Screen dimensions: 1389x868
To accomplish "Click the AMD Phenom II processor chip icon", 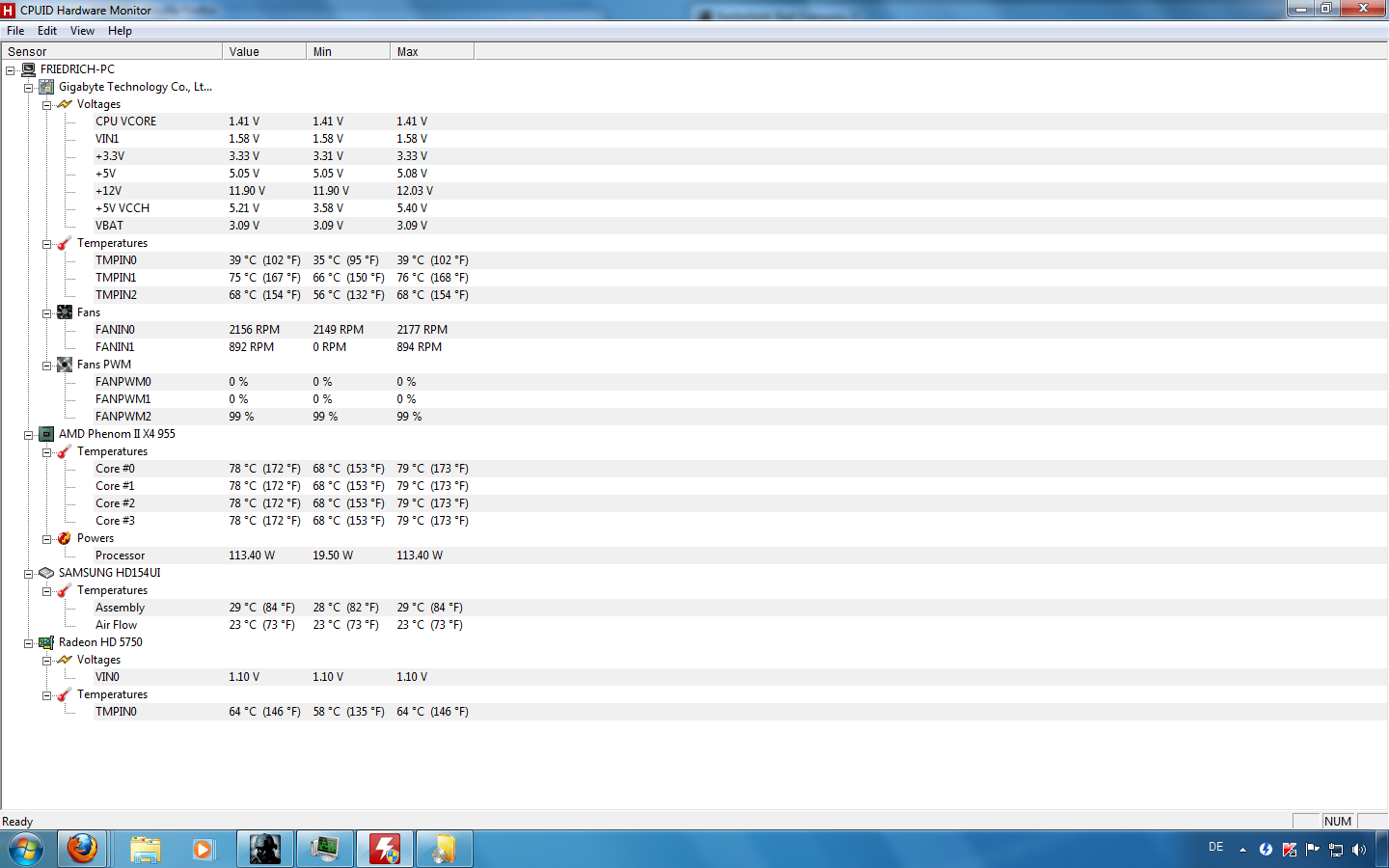I will pos(46,434).
